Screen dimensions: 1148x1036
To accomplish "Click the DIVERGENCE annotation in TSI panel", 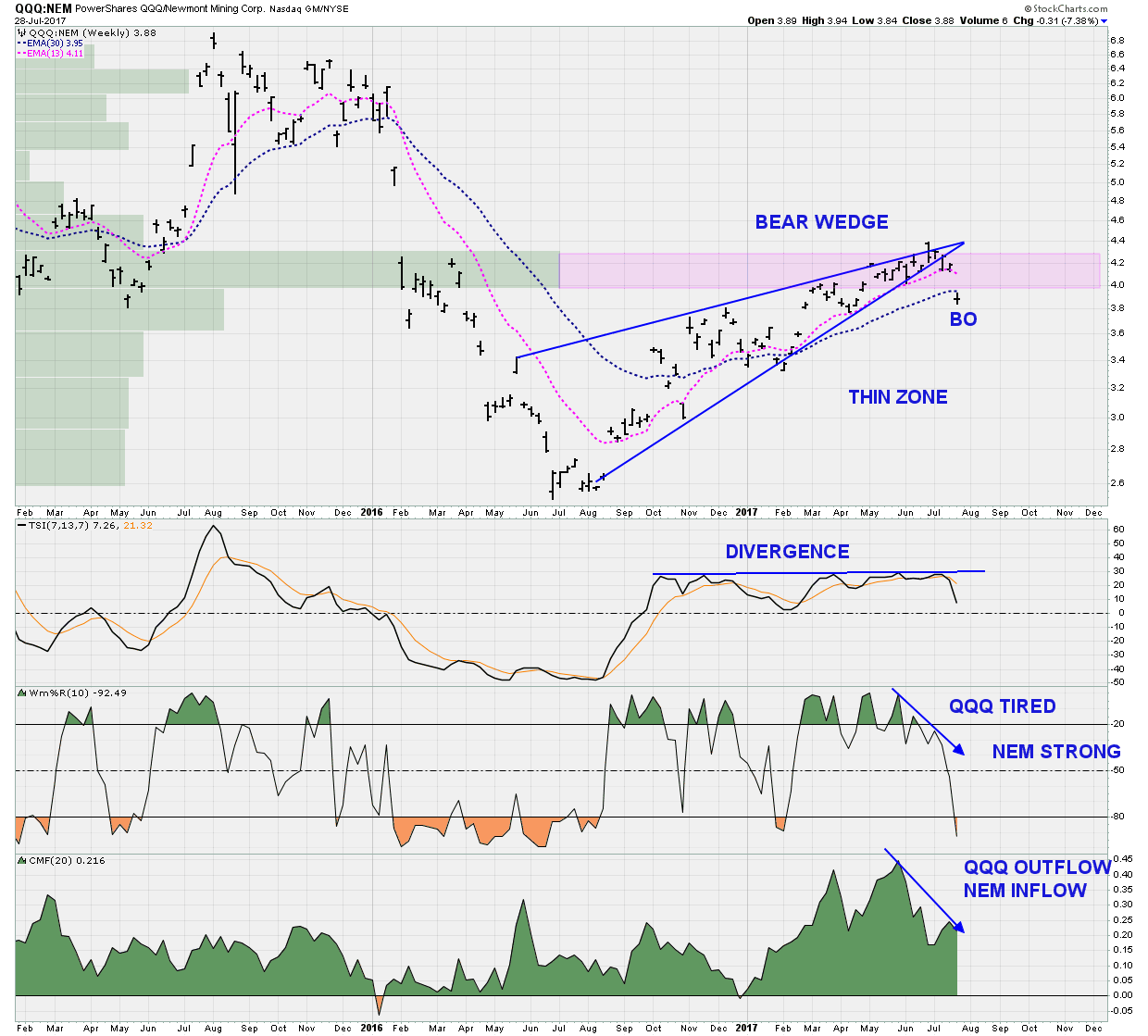I will click(788, 552).
